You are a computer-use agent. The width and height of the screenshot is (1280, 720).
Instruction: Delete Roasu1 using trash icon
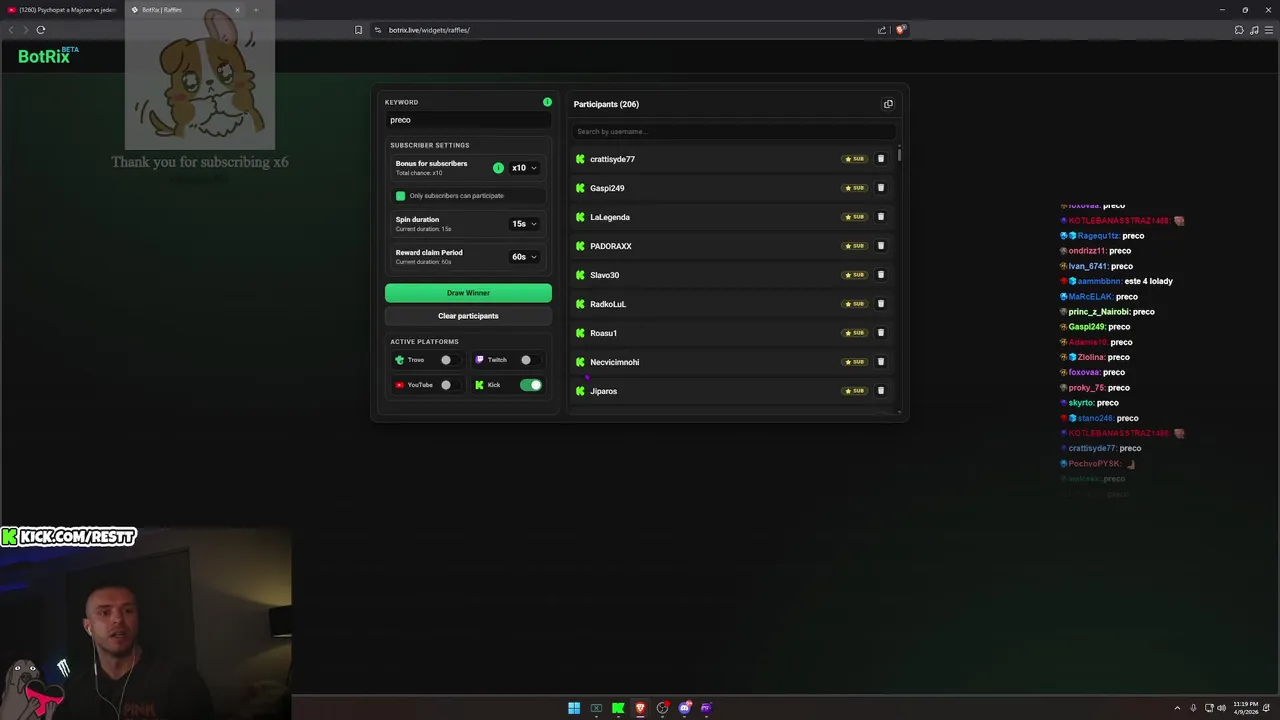tap(881, 333)
